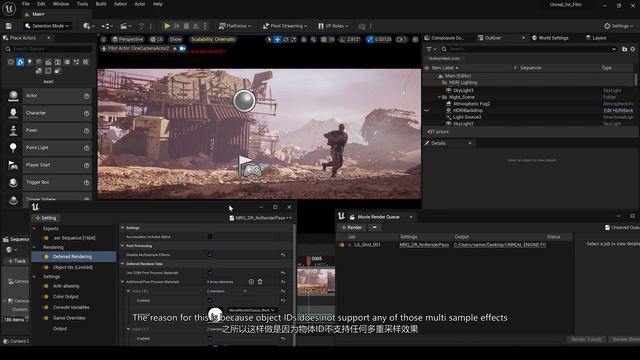Click the Edit HDRIBackdrop link
The image size is (640, 360).
tap(618, 111)
